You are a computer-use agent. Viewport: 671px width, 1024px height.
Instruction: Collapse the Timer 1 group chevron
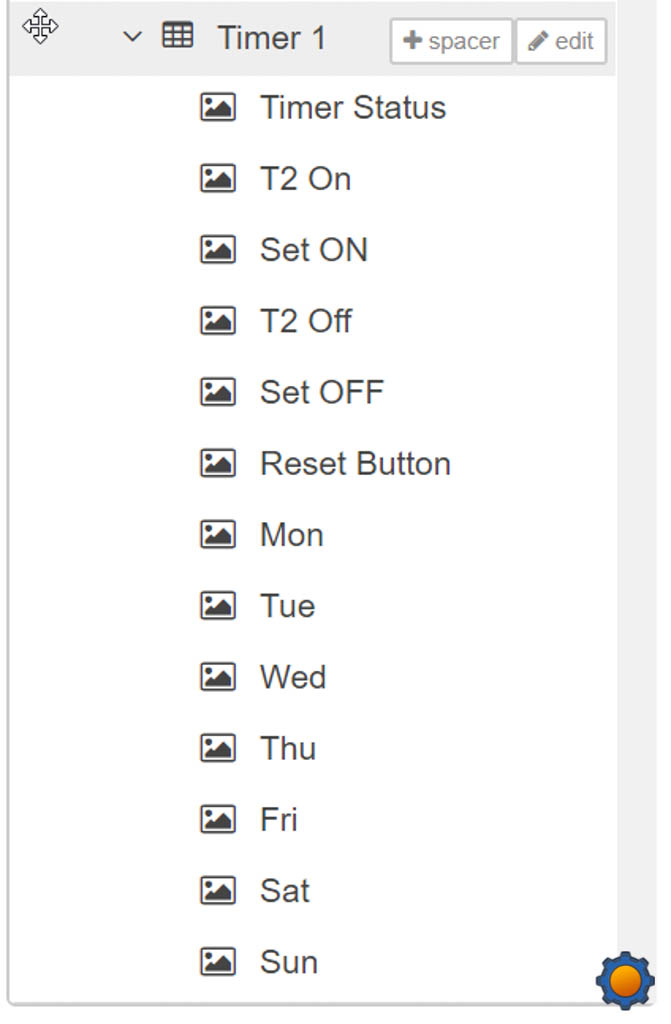pyautogui.click(x=133, y=37)
